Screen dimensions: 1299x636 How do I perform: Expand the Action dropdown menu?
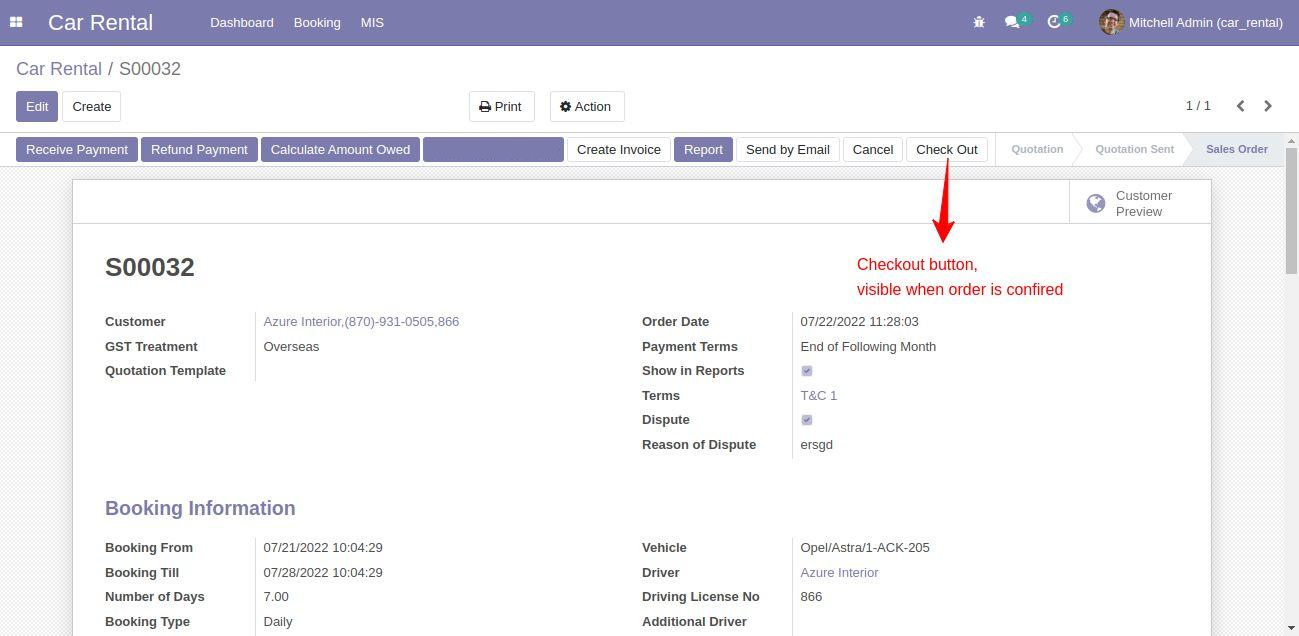click(586, 107)
